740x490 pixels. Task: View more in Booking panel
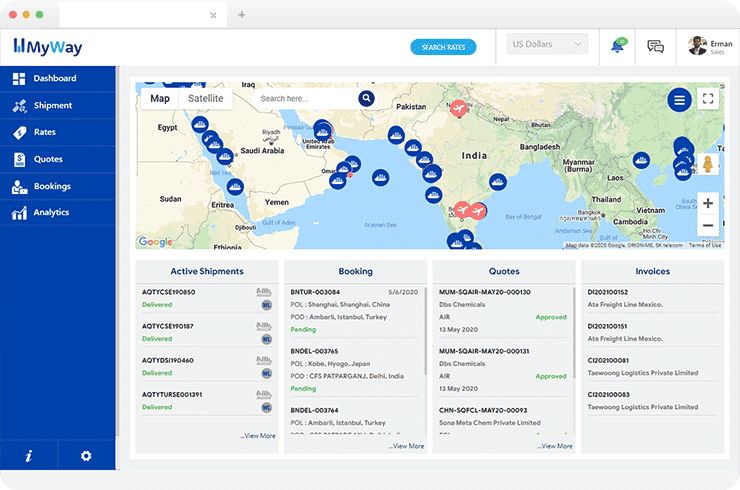click(x=406, y=446)
